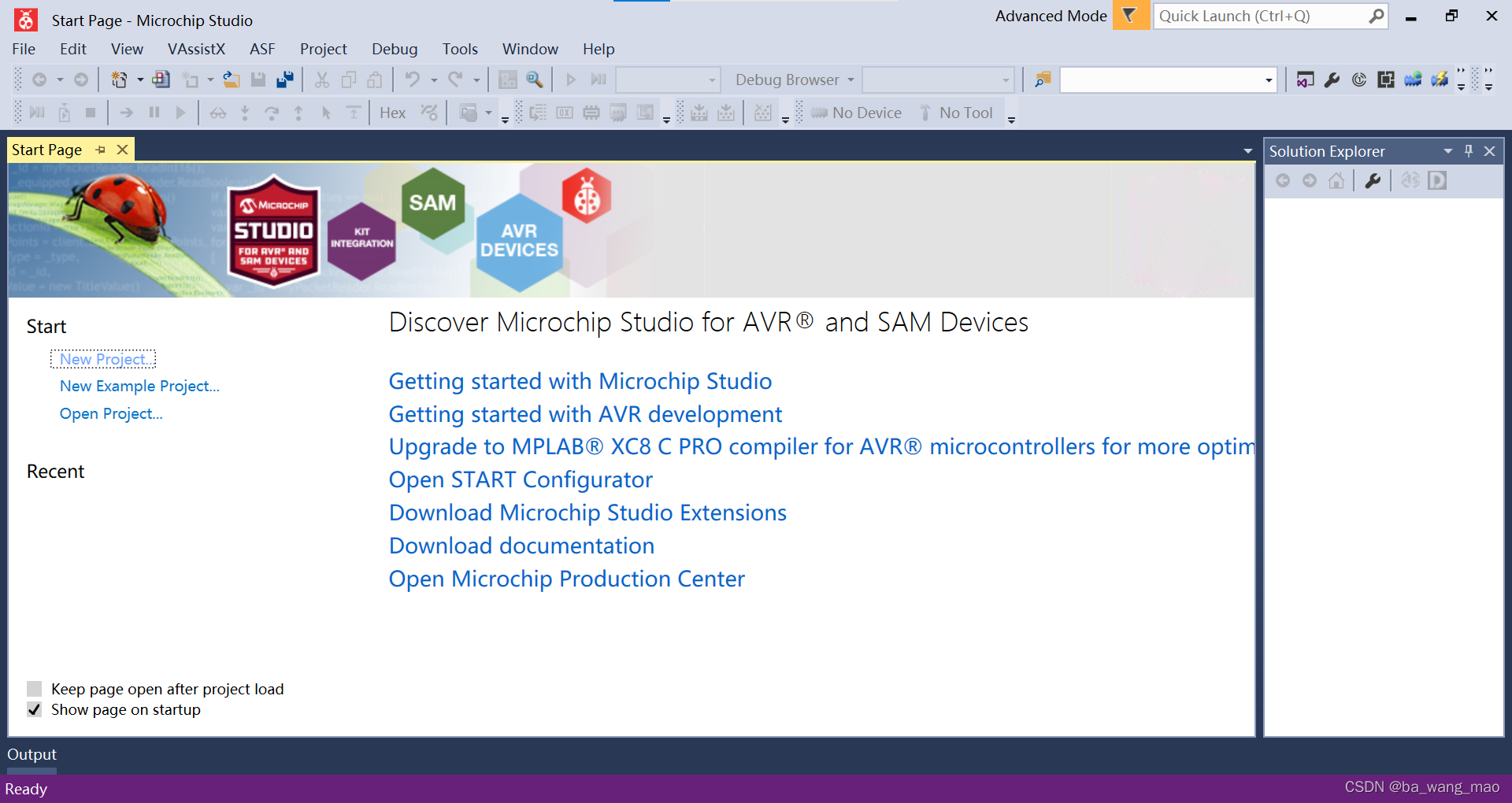The width and height of the screenshot is (1512, 803).
Task: Click the orange filter feedback icon
Action: tap(1130, 16)
